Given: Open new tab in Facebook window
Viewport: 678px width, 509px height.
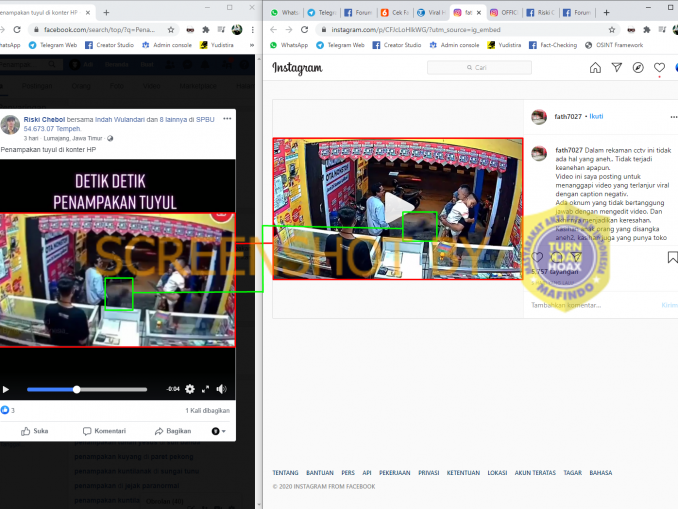Looking at the screenshot, I should [x=106, y=13].
